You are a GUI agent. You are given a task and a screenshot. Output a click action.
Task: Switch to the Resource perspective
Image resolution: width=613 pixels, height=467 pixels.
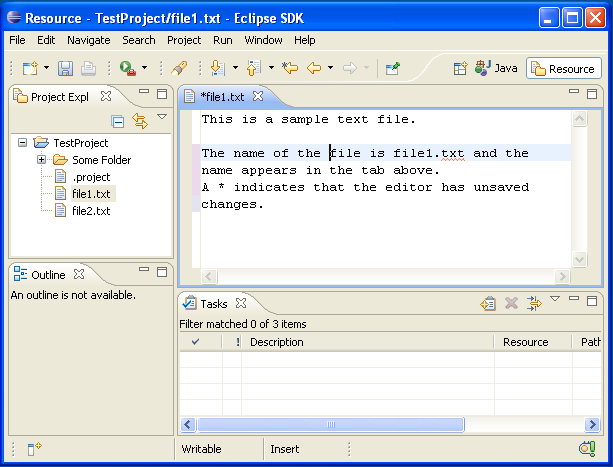[563, 69]
